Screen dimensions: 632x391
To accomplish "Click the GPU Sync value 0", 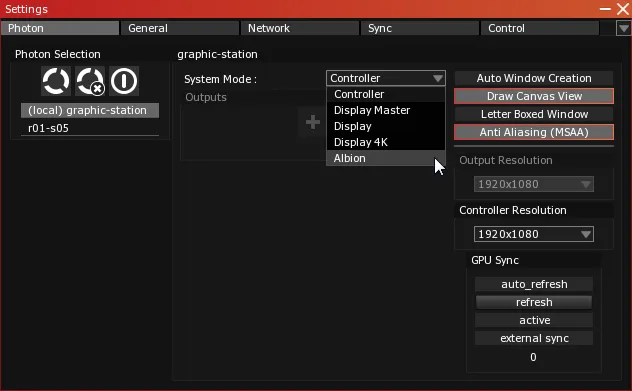I will [x=533, y=357].
